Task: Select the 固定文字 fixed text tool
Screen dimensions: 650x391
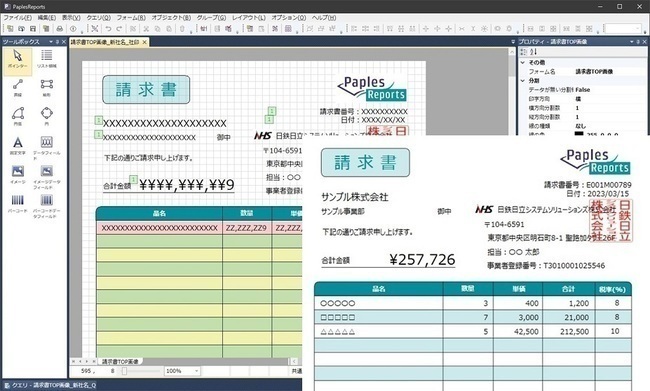Action: pos(17,146)
